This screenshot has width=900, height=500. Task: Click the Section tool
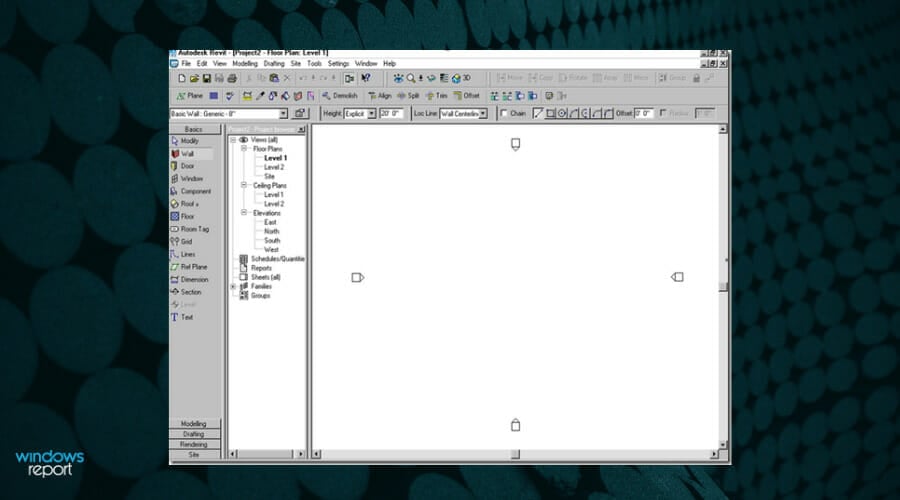(190, 292)
